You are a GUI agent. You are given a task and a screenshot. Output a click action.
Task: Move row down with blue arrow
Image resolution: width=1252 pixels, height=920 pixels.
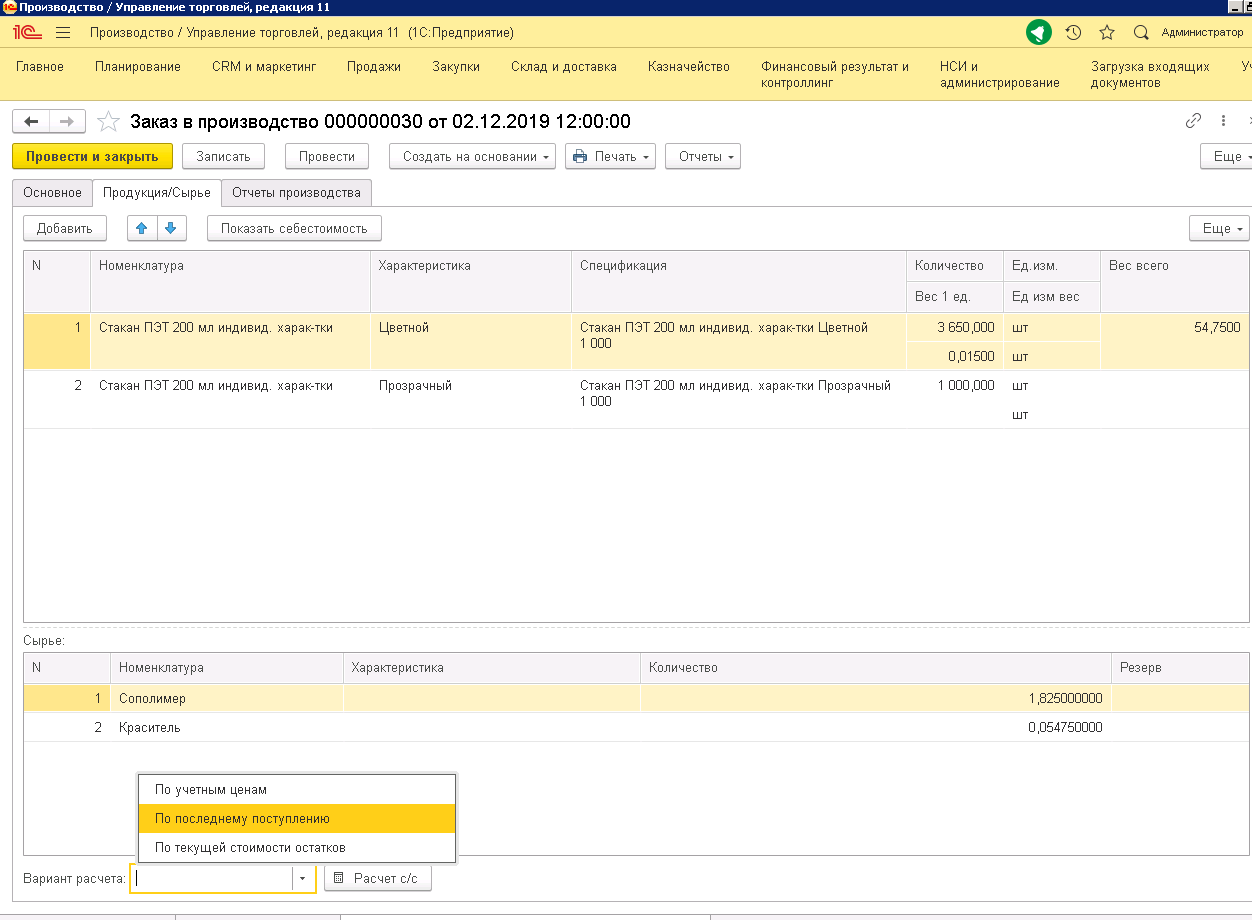pyautogui.click(x=171, y=229)
